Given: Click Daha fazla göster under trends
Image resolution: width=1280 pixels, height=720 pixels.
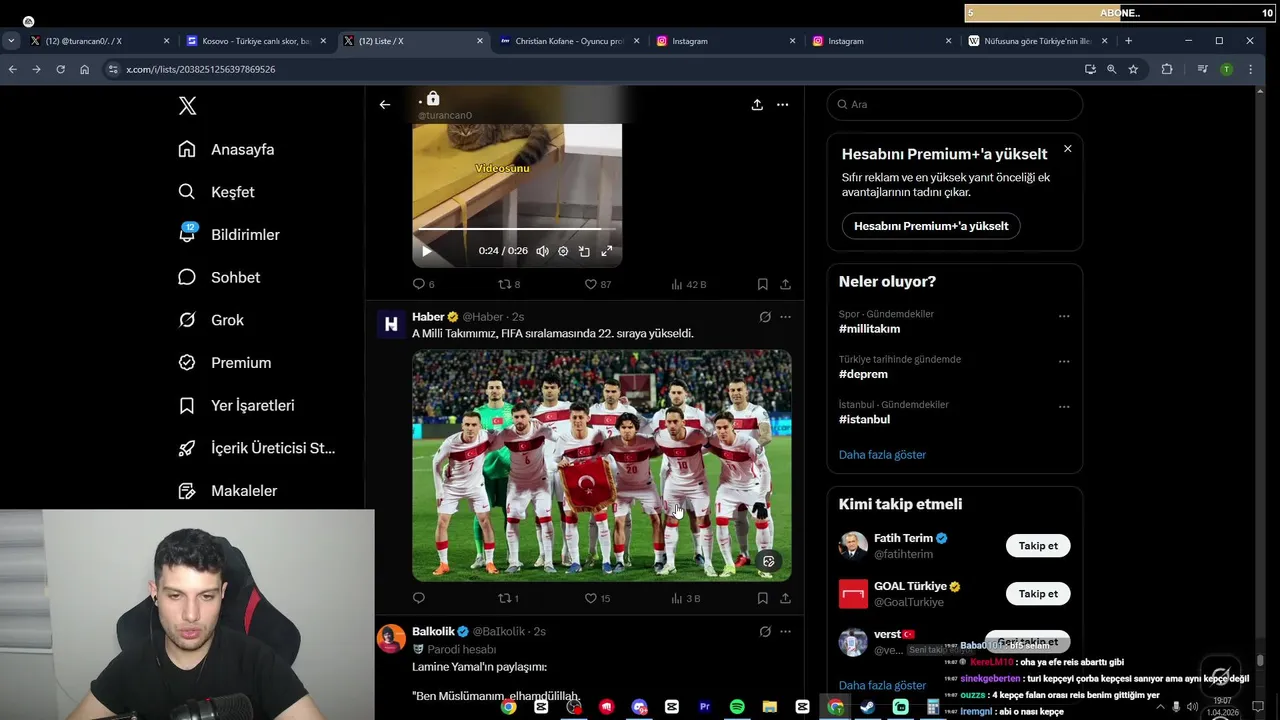Looking at the screenshot, I should pyautogui.click(x=882, y=454).
